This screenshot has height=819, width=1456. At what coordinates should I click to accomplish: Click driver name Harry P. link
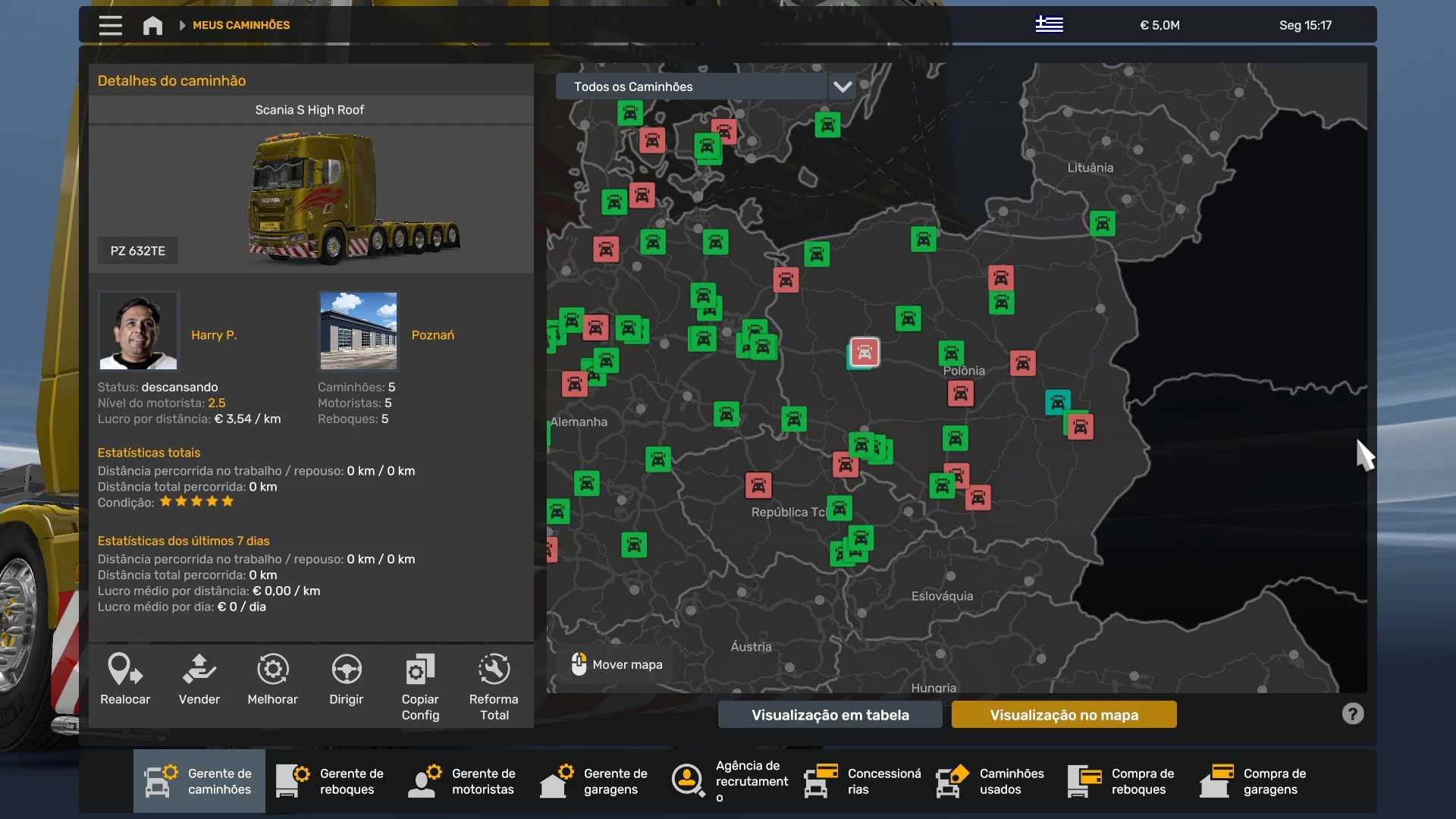[214, 334]
